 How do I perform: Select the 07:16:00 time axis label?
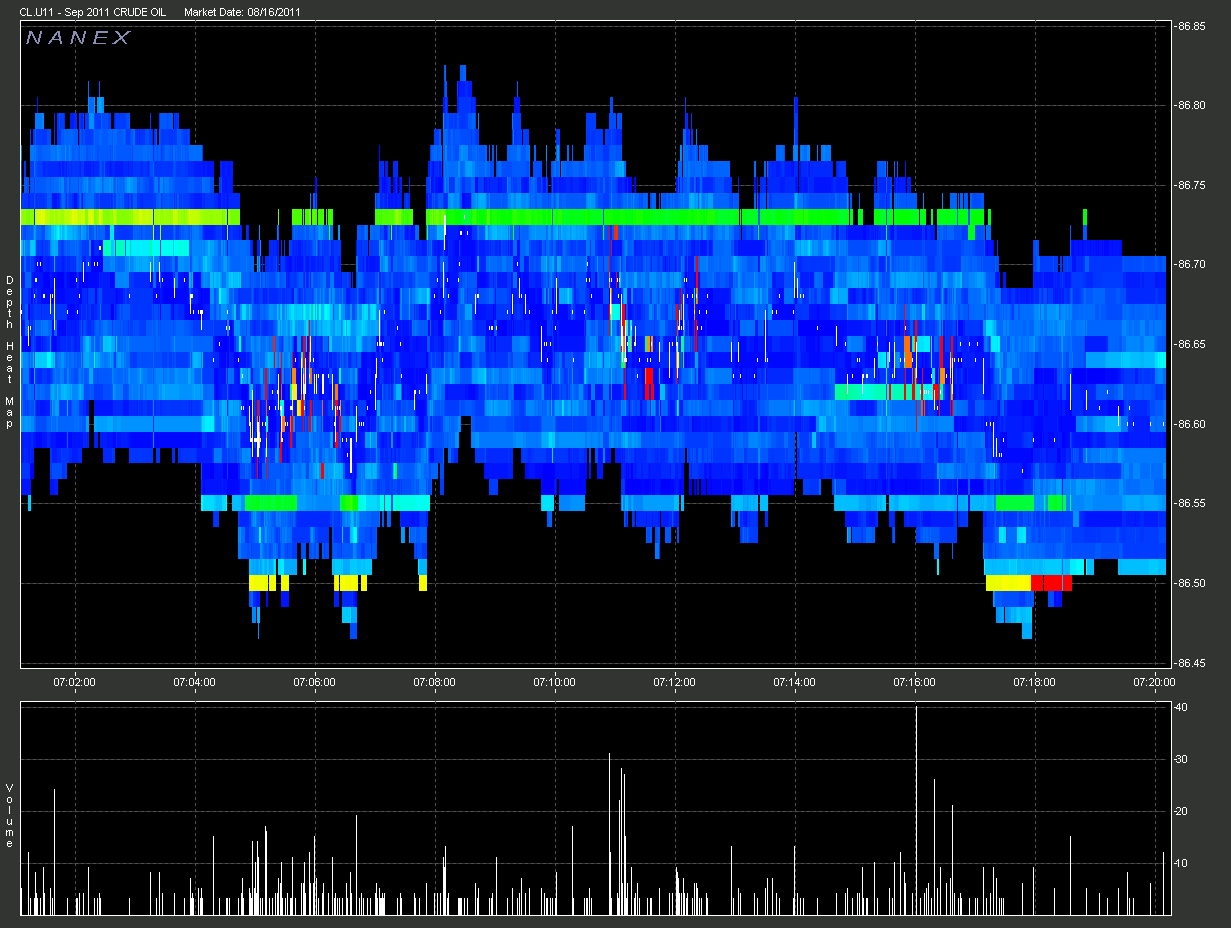click(915, 682)
